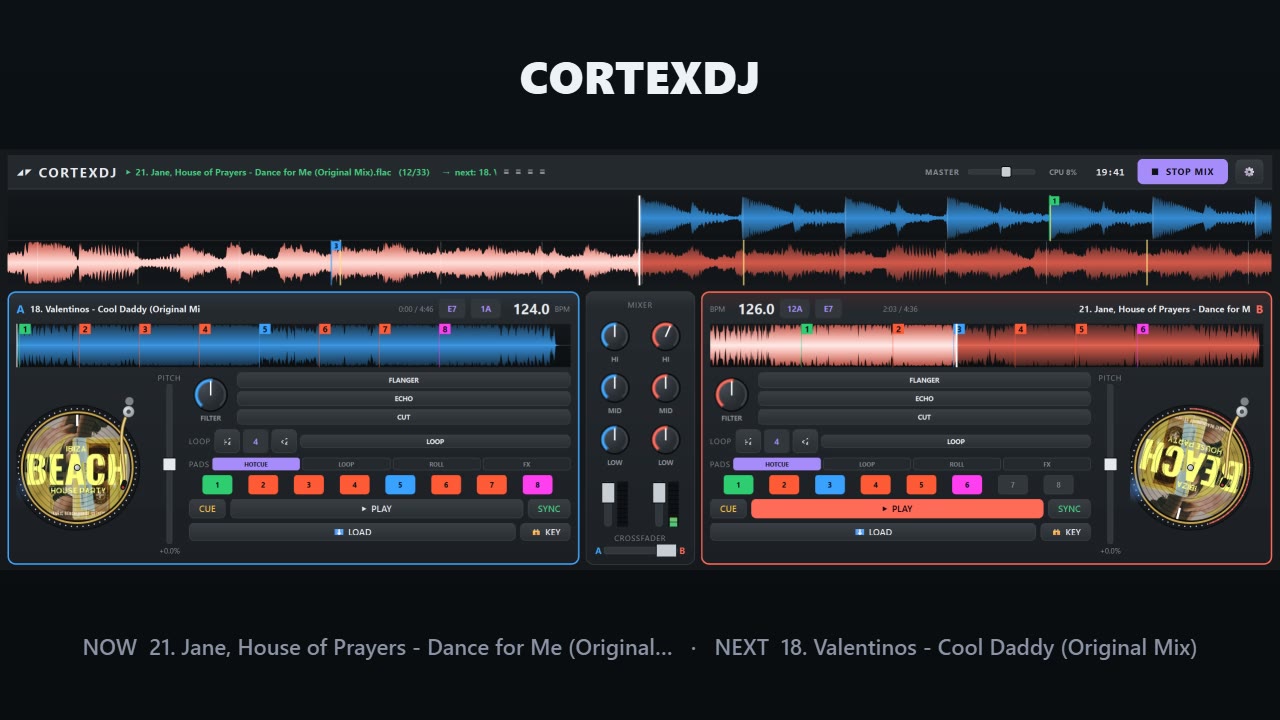This screenshot has height=720, width=1280.
Task: Trigger hotcue pad 2 on deck A
Action: pos(263,485)
